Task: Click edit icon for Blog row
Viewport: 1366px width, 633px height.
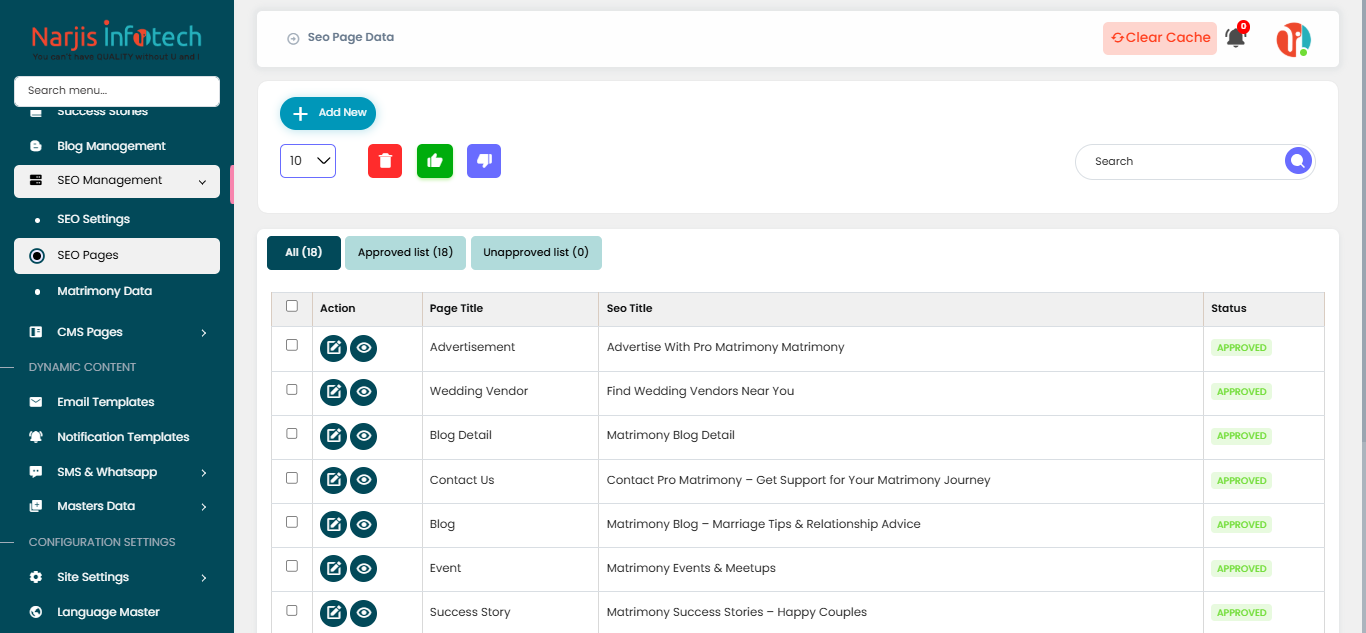Action: pos(333,524)
